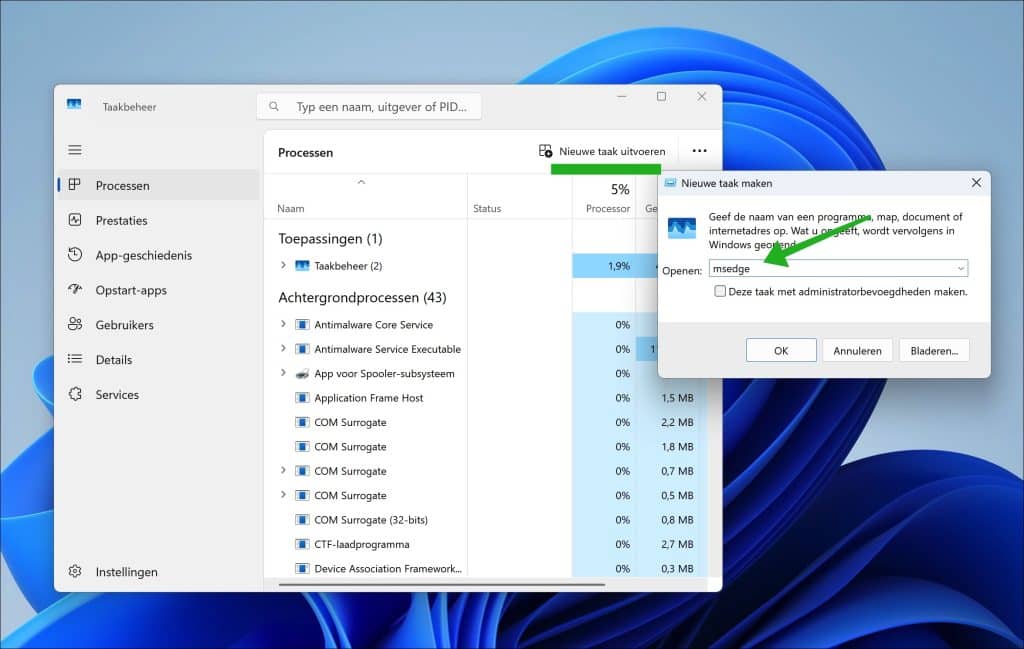The width and height of the screenshot is (1024, 649).
Task: Close the Nieuwe taak maken dialog
Action: (x=976, y=183)
